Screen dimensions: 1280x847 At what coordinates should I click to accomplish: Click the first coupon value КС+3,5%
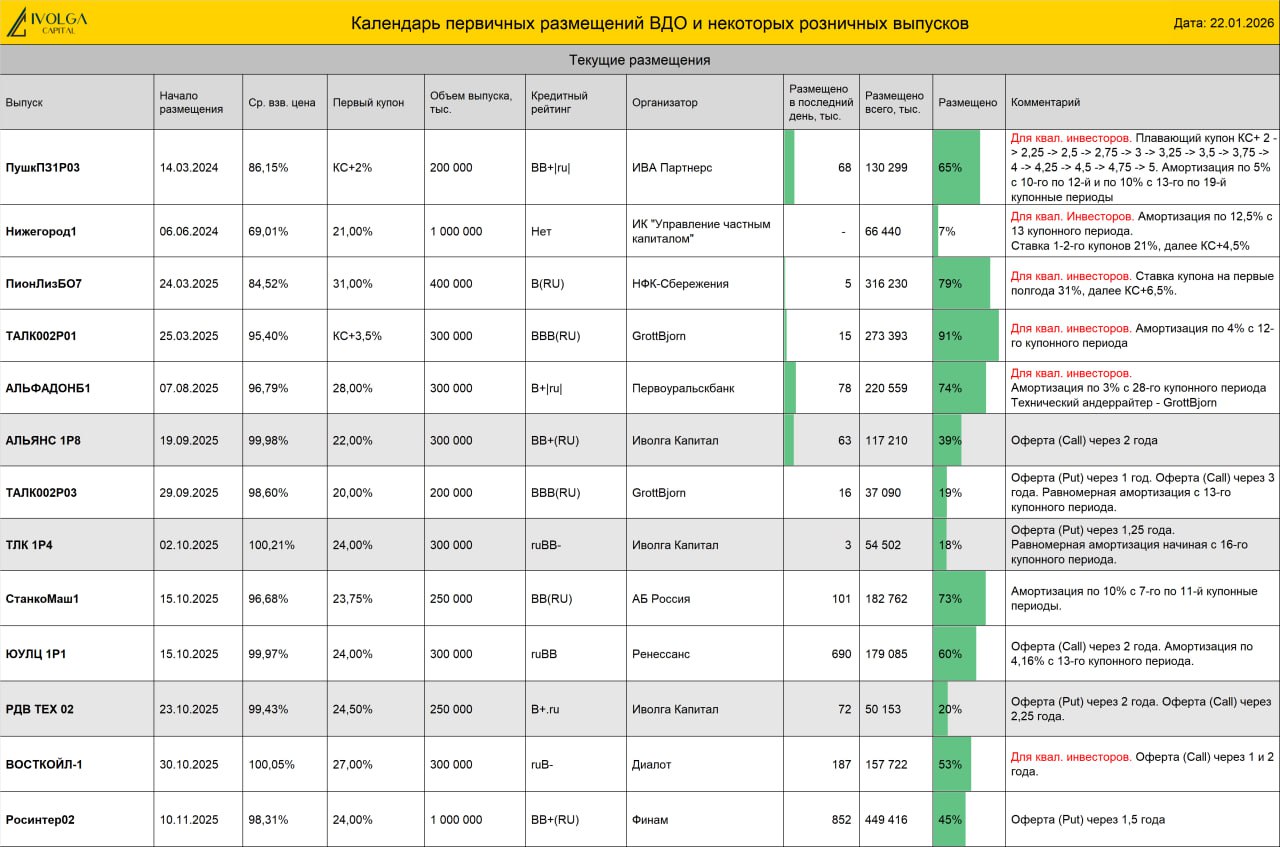tap(357, 336)
